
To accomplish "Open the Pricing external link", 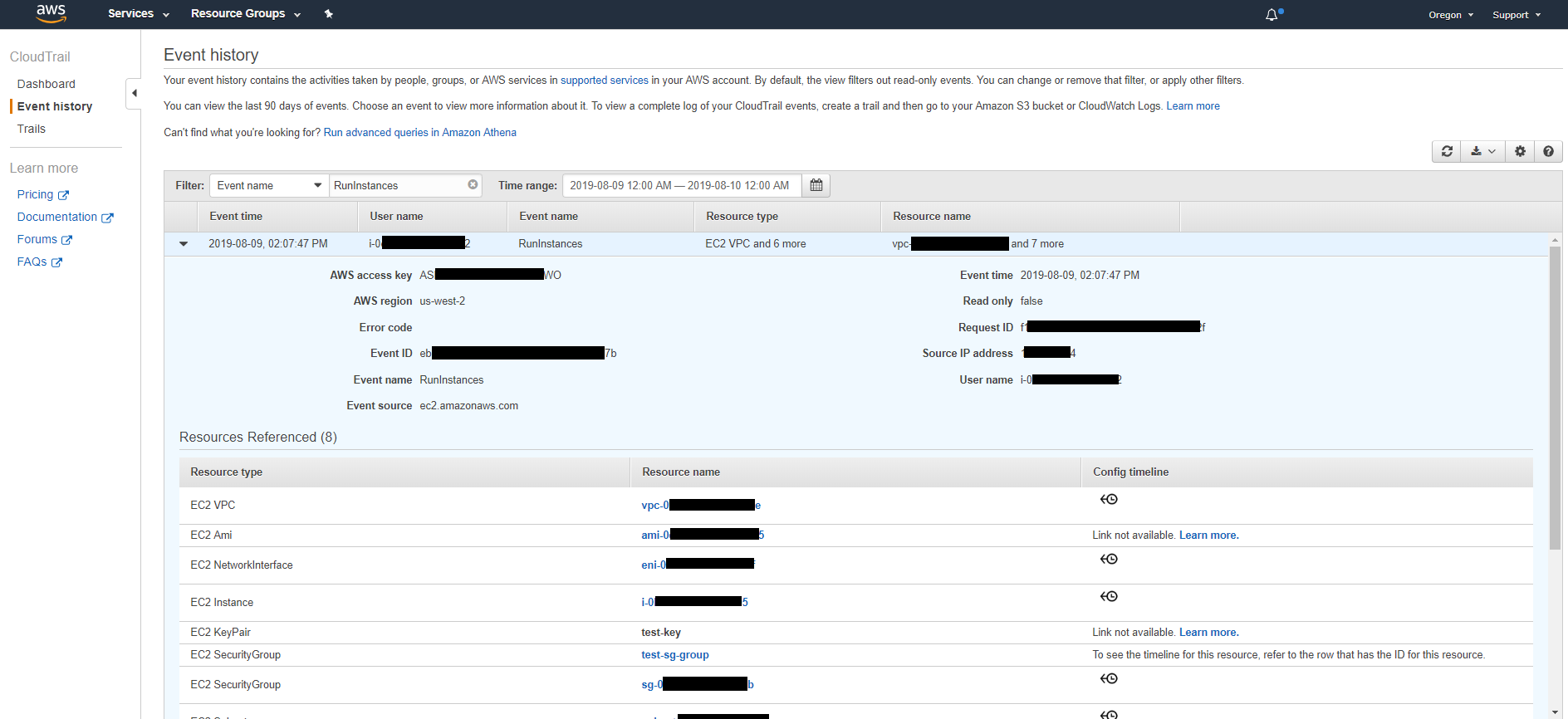I will 43,194.
